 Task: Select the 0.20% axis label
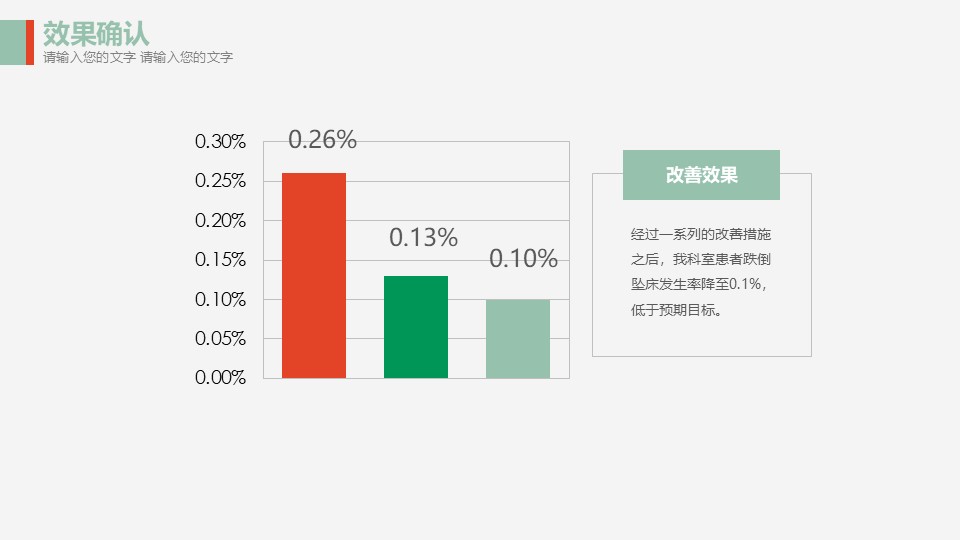point(220,220)
